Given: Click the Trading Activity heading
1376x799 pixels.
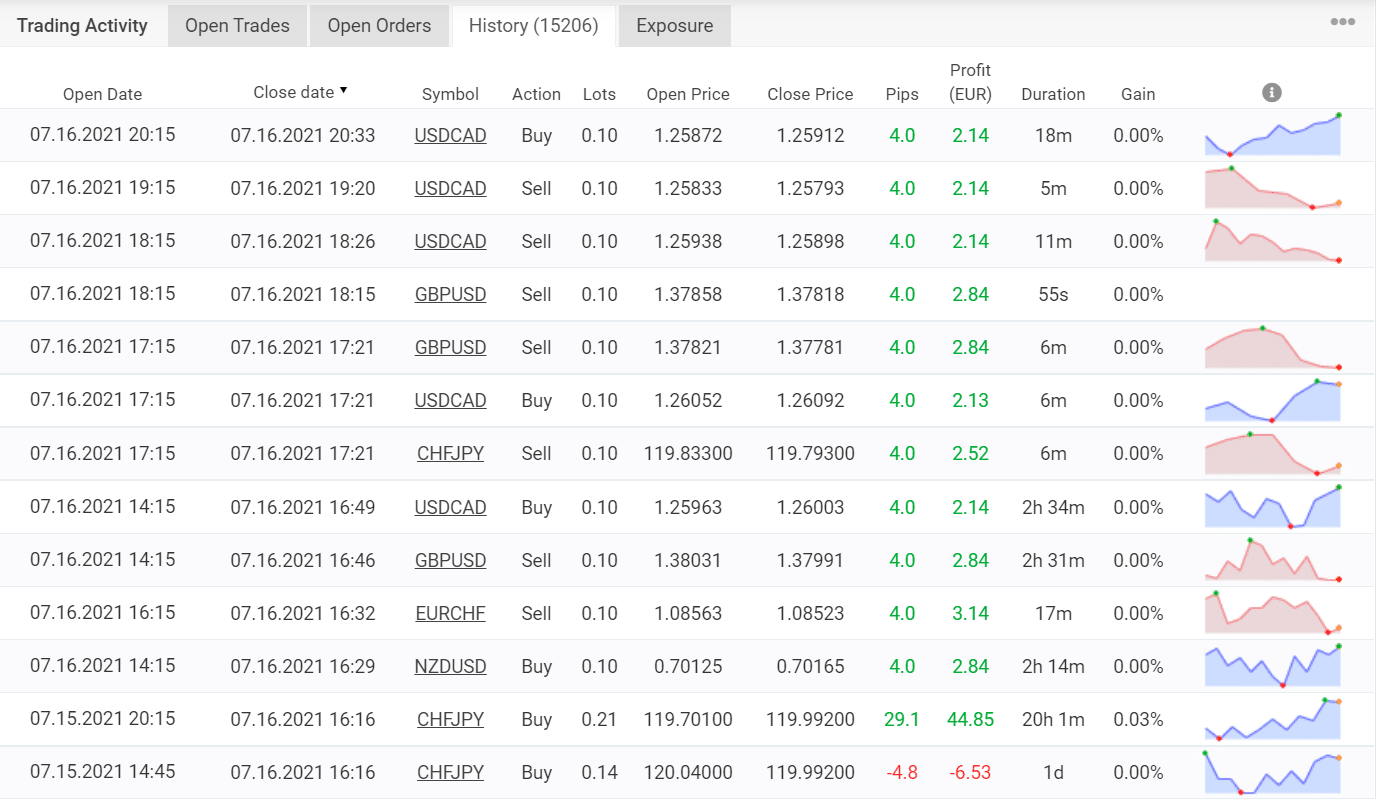Looking at the screenshot, I should click(x=81, y=25).
